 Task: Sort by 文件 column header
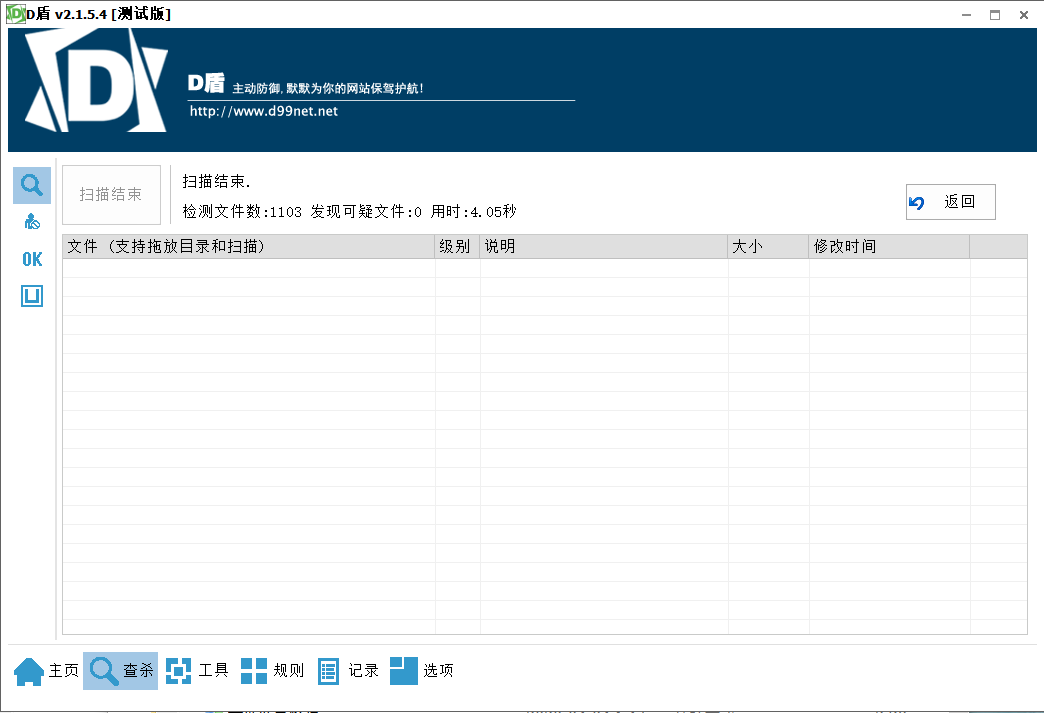pyautogui.click(x=248, y=246)
